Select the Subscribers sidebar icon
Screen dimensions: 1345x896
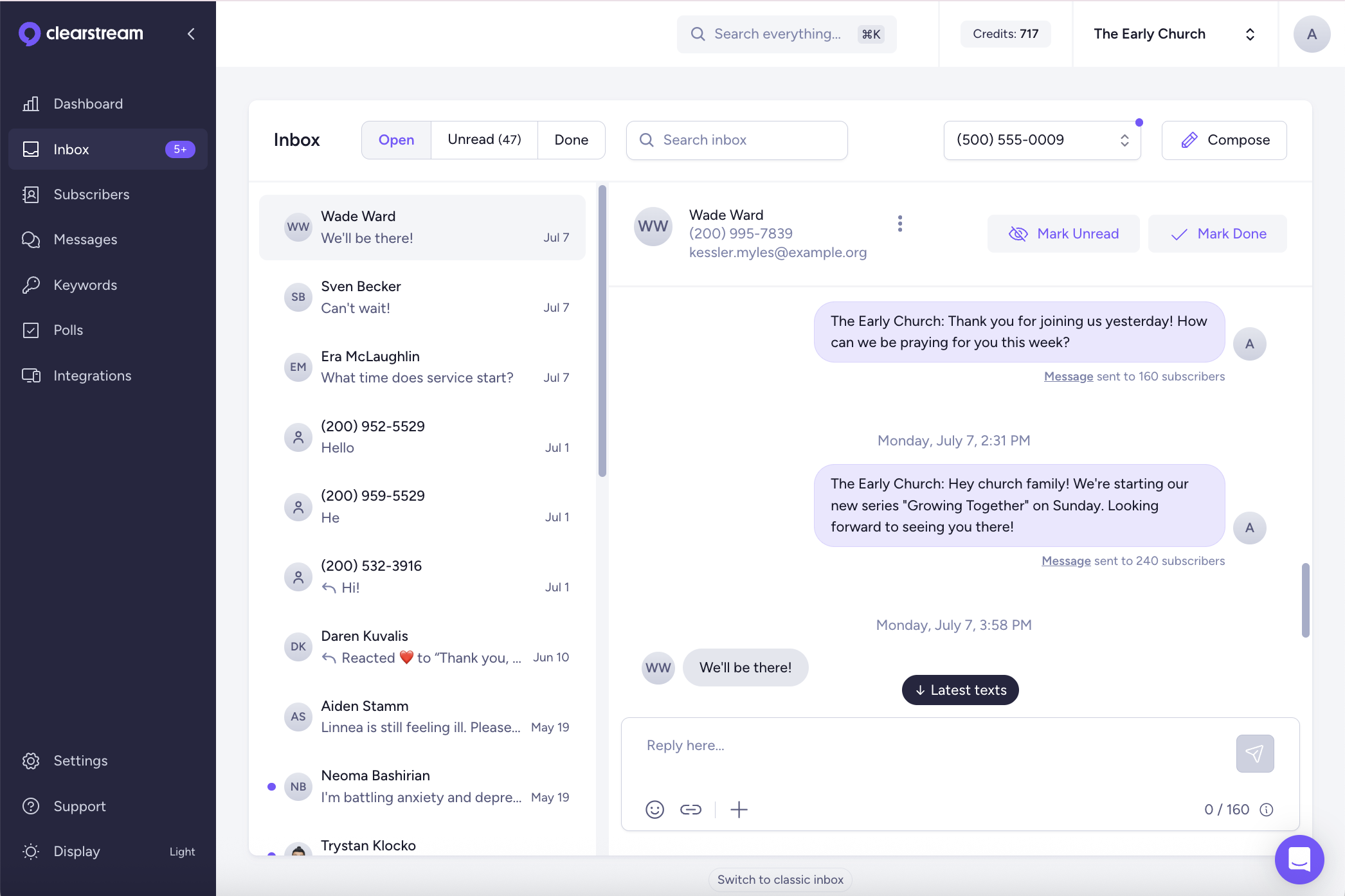(31, 194)
